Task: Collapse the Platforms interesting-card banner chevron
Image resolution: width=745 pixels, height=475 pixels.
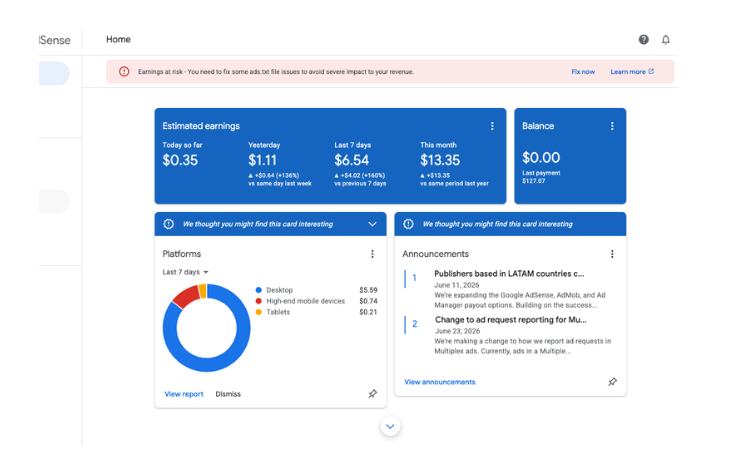Action: pos(372,224)
